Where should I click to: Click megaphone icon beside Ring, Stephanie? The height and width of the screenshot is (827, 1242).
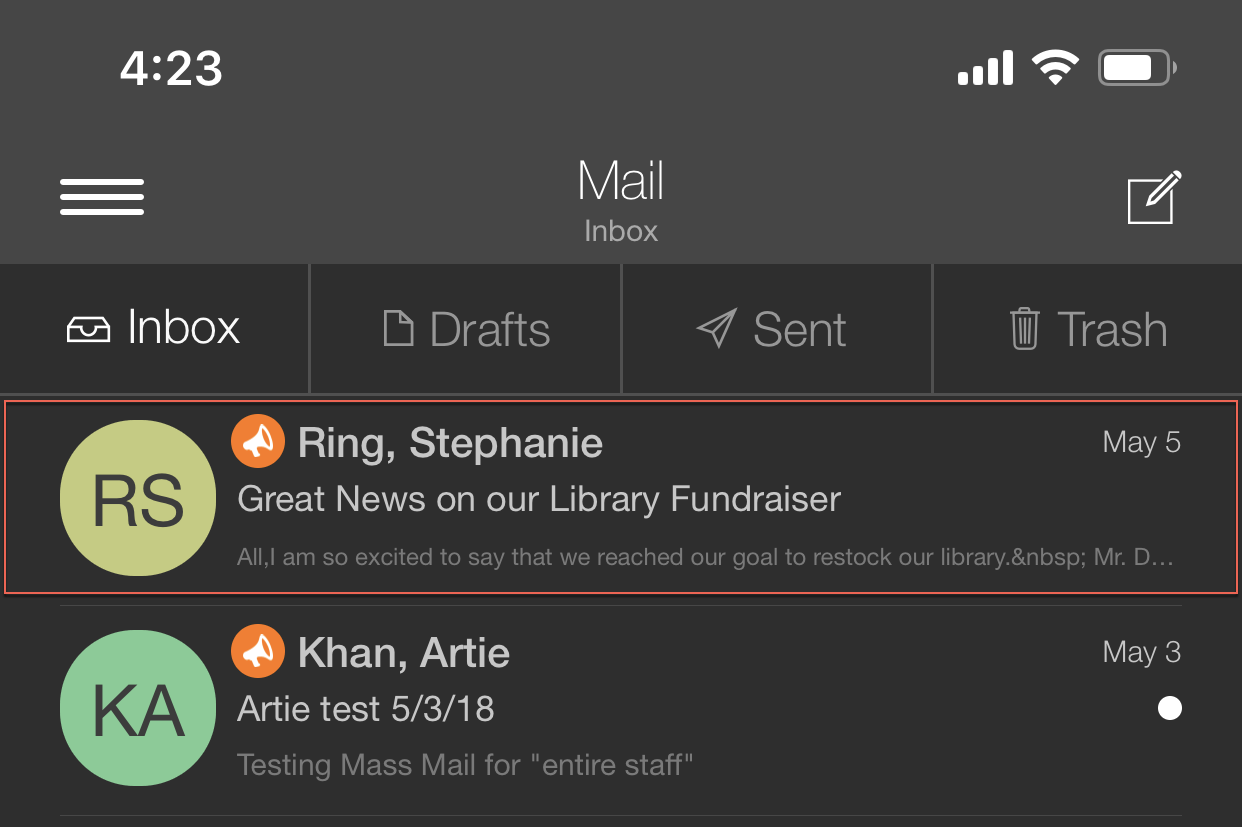[258, 441]
